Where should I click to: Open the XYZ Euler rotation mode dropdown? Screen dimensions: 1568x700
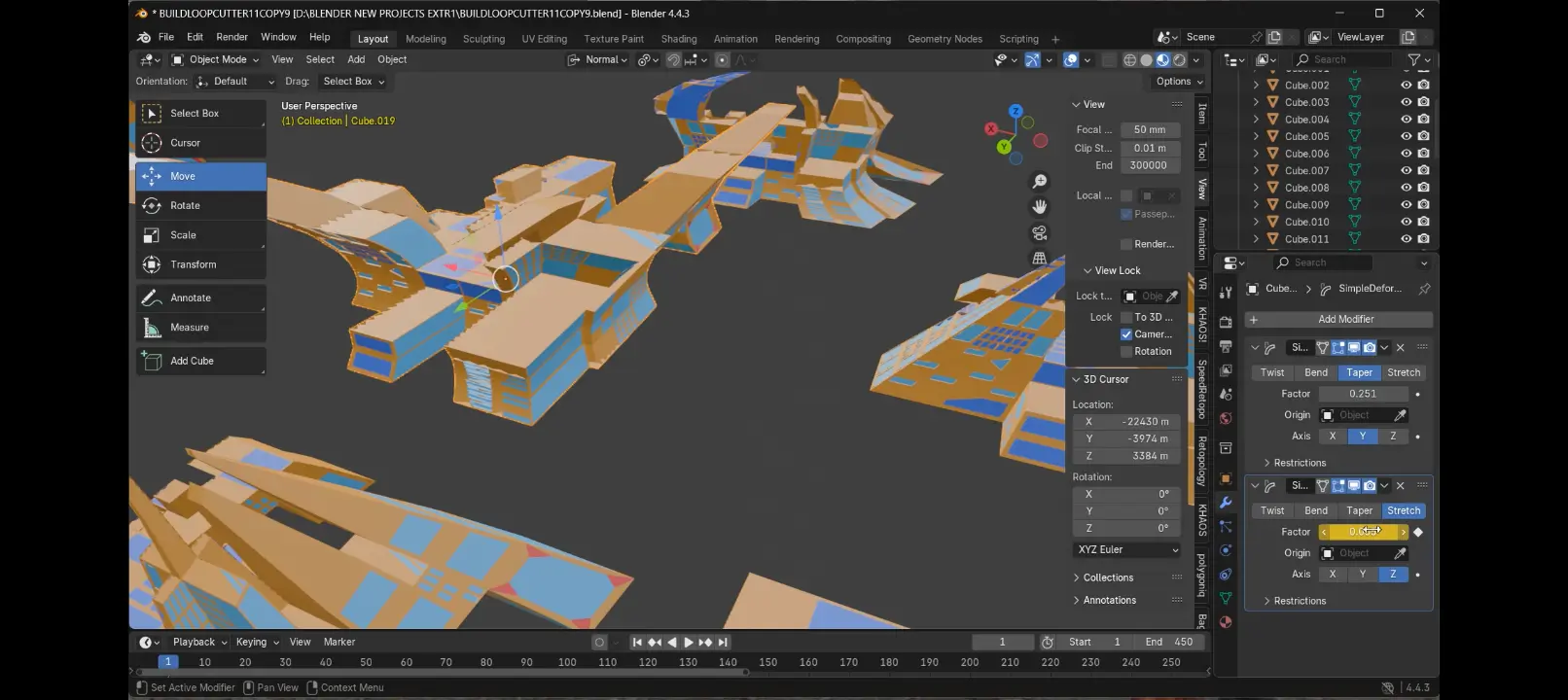pyautogui.click(x=1127, y=549)
